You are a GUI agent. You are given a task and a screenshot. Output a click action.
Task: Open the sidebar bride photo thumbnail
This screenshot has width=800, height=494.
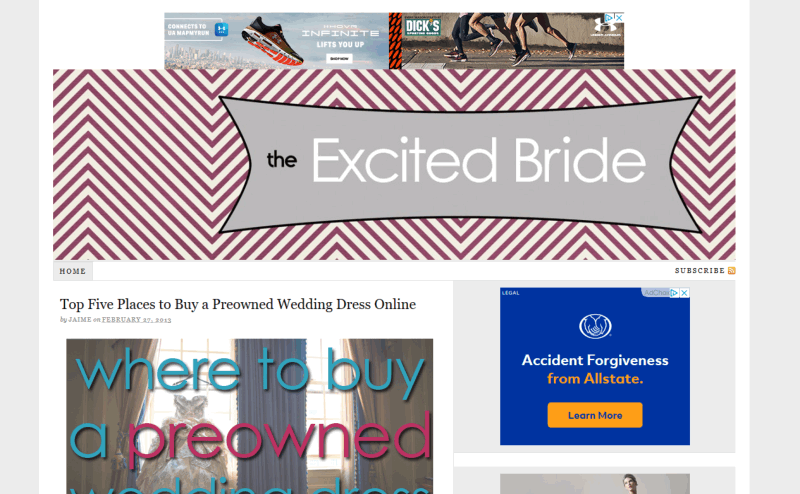[595, 484]
